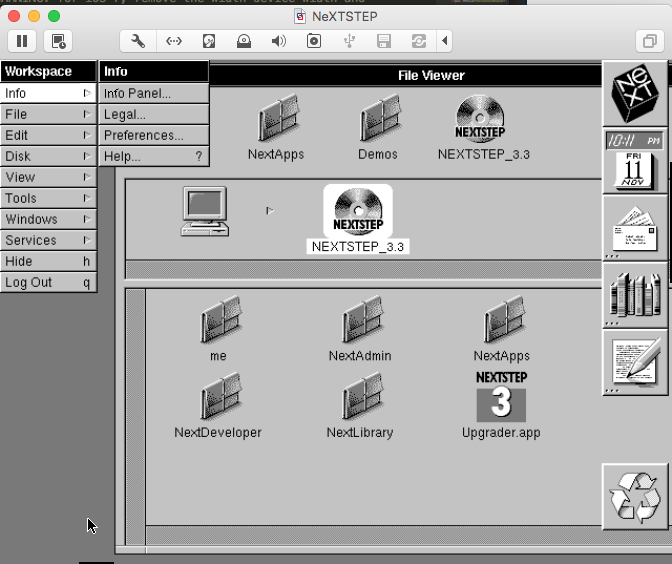Click the network adapter icon

click(x=174, y=41)
